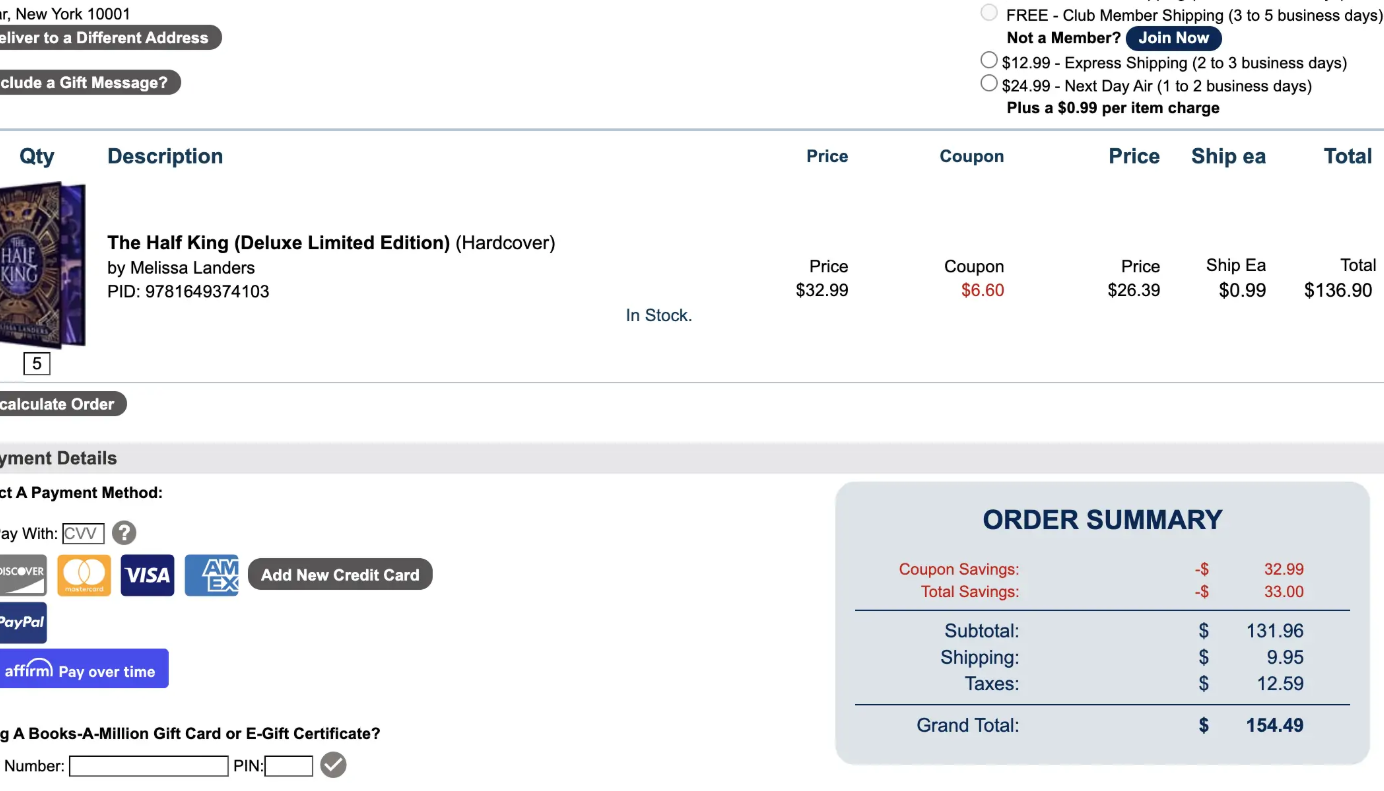Screen dimensions: 1384x791
Task: Pay with the PayPal icon
Action: coord(22,623)
